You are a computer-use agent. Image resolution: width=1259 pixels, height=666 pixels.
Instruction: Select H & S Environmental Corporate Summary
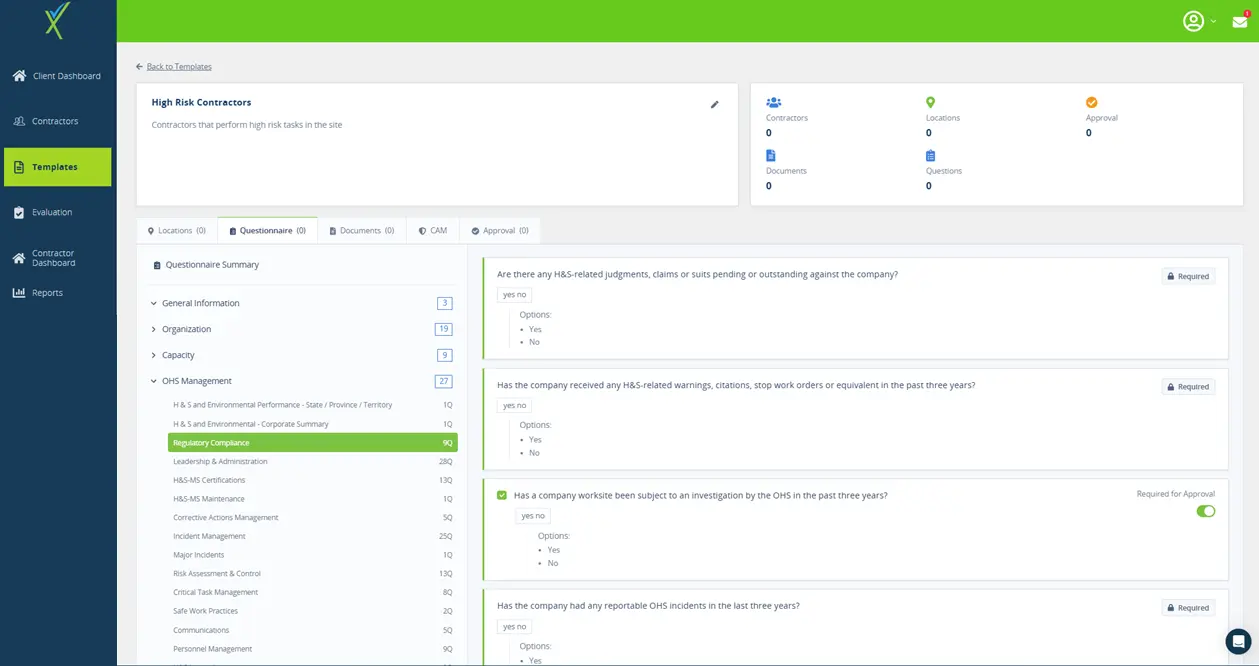312,424
